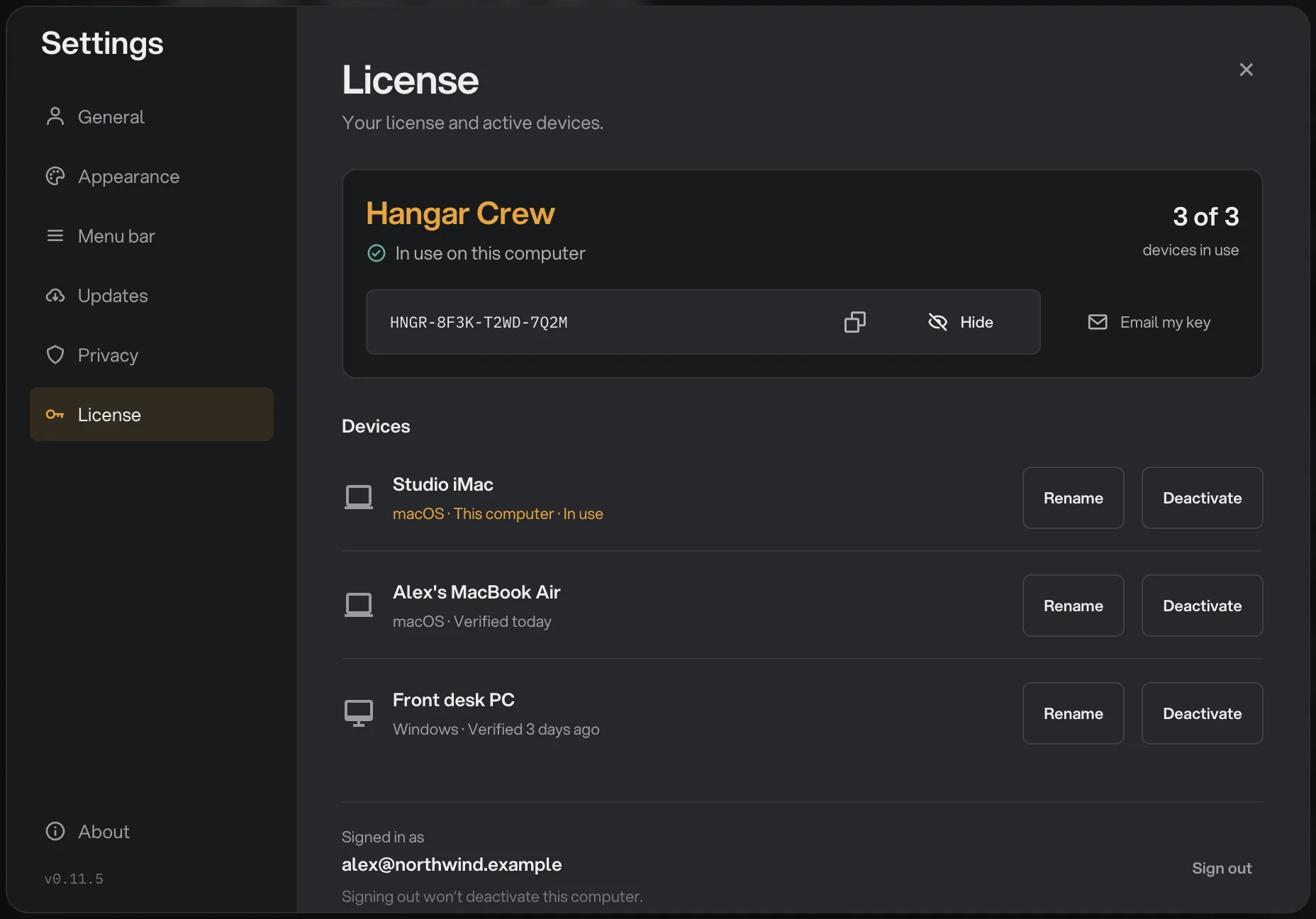Open the General settings section
The width and height of the screenshot is (1316, 919).
click(152, 117)
